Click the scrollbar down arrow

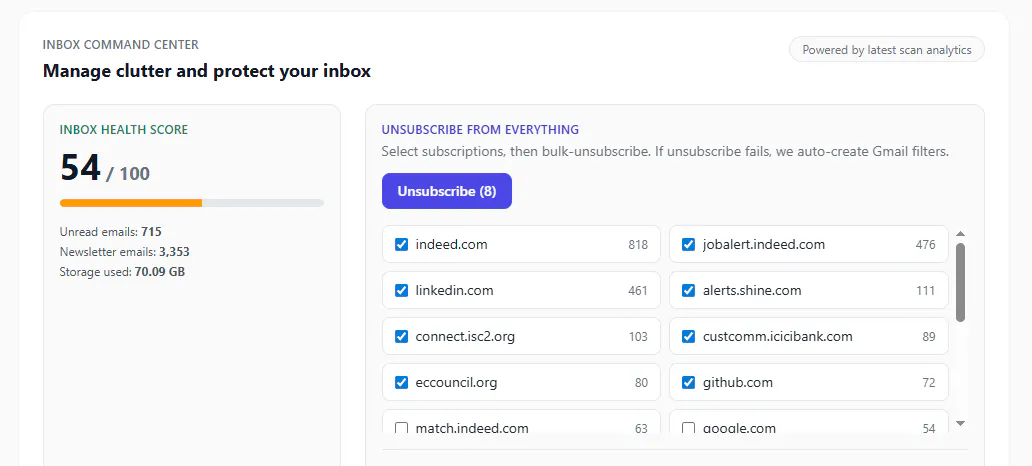click(x=960, y=423)
